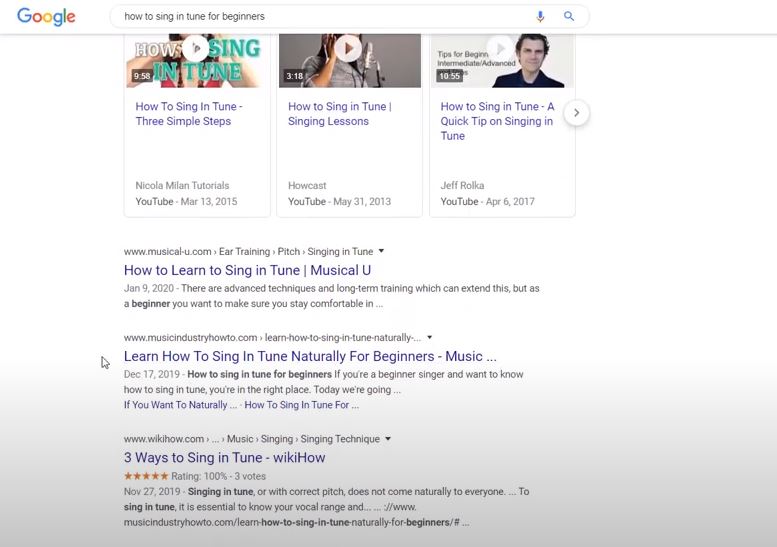This screenshot has width=777, height=547.
Task: Click 'Rating: 100% - 3 votes' text
Action: pos(219,476)
